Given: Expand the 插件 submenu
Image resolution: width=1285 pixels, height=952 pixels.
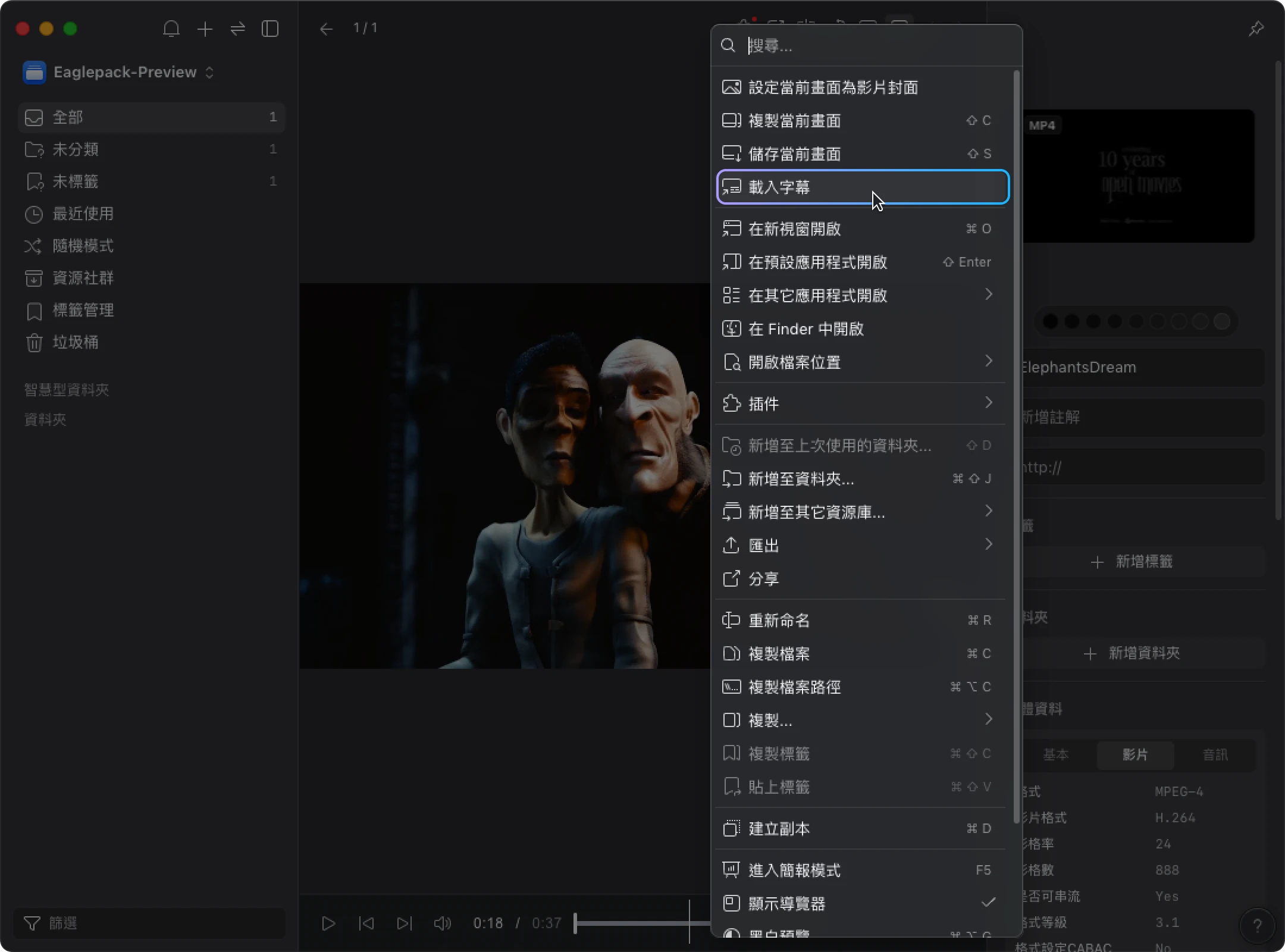Looking at the screenshot, I should click(863, 404).
